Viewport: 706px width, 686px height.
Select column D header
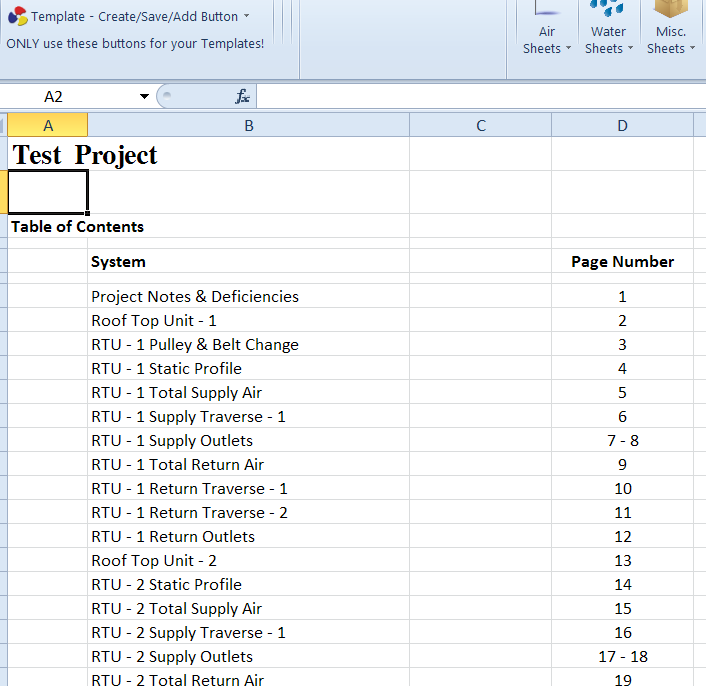click(x=622, y=125)
